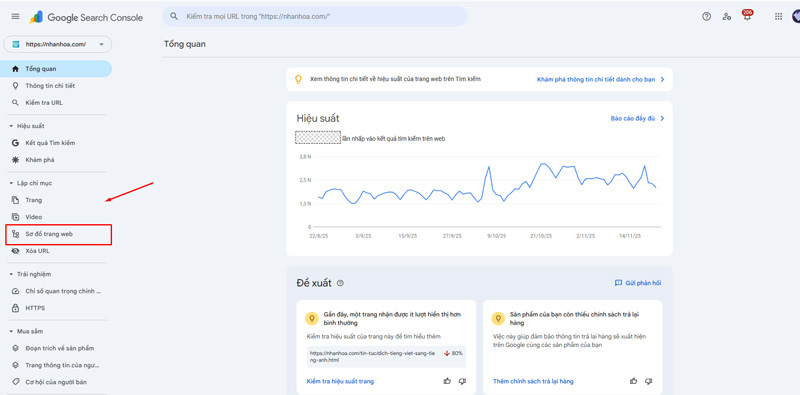Screen dimensions: 800x395
Task: Thumbs down the return policy card
Action: point(648,381)
